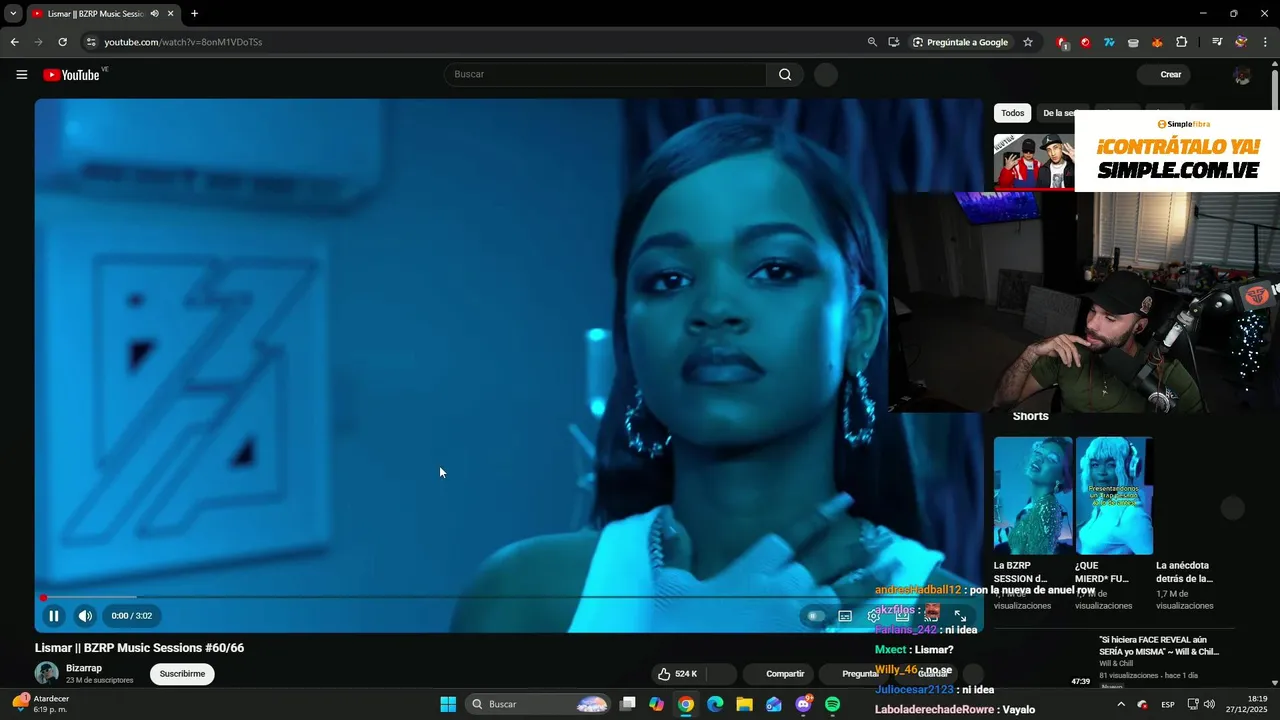Open the YouTube hamburger guide menu
Image resolution: width=1280 pixels, height=720 pixels.
[x=22, y=75]
